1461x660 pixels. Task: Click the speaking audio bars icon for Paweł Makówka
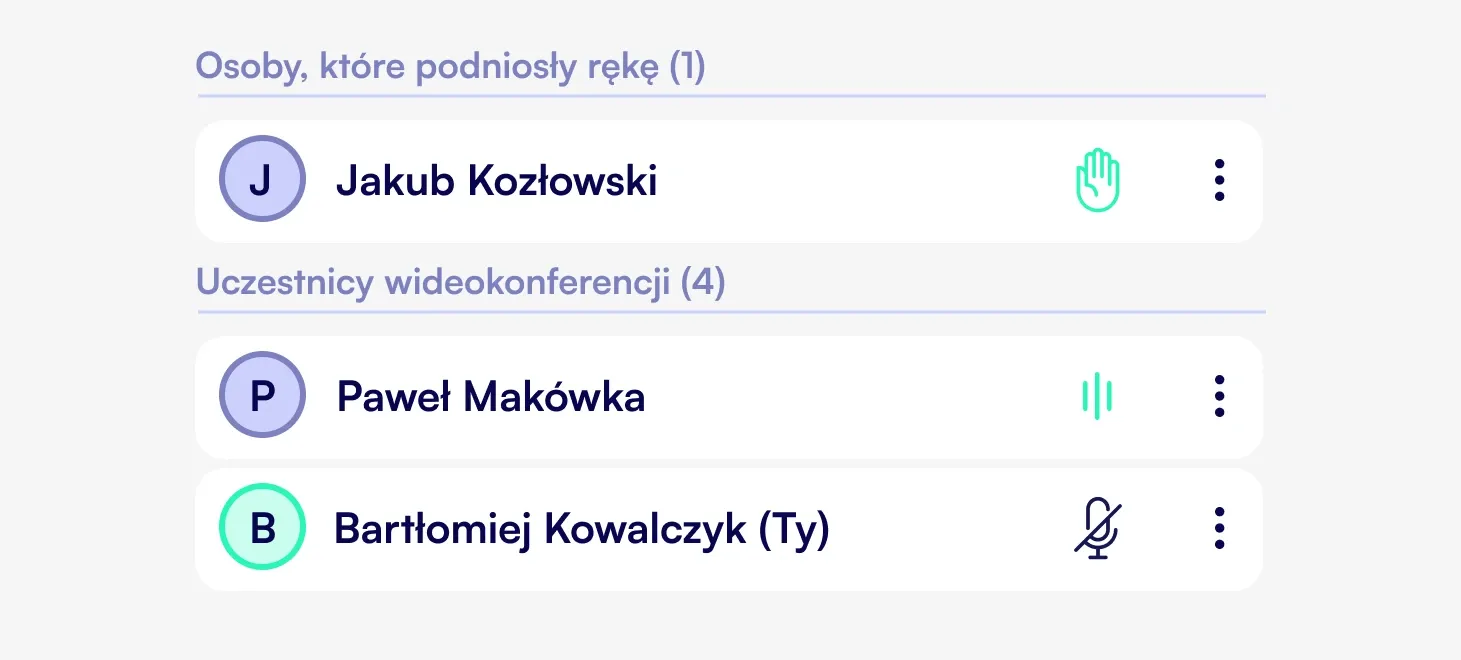[1097, 397]
